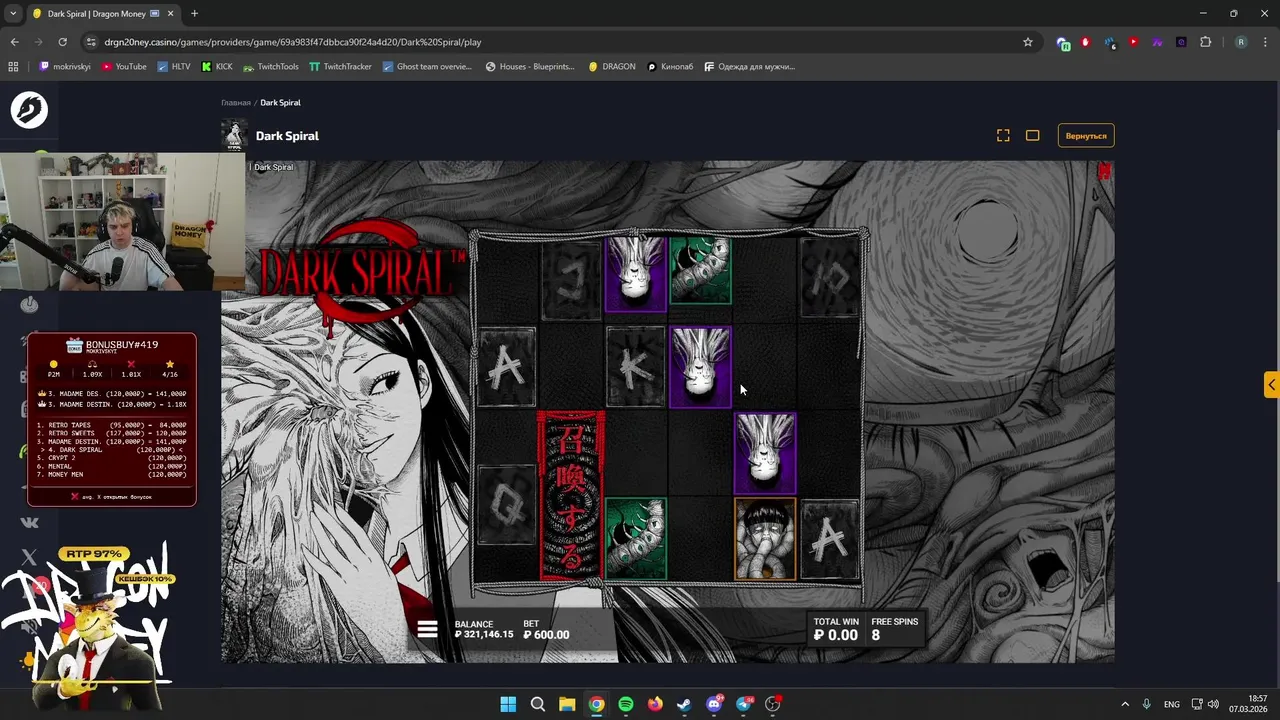Open the KICK bookmark
Viewport: 1280px width, 720px height.
(217, 67)
